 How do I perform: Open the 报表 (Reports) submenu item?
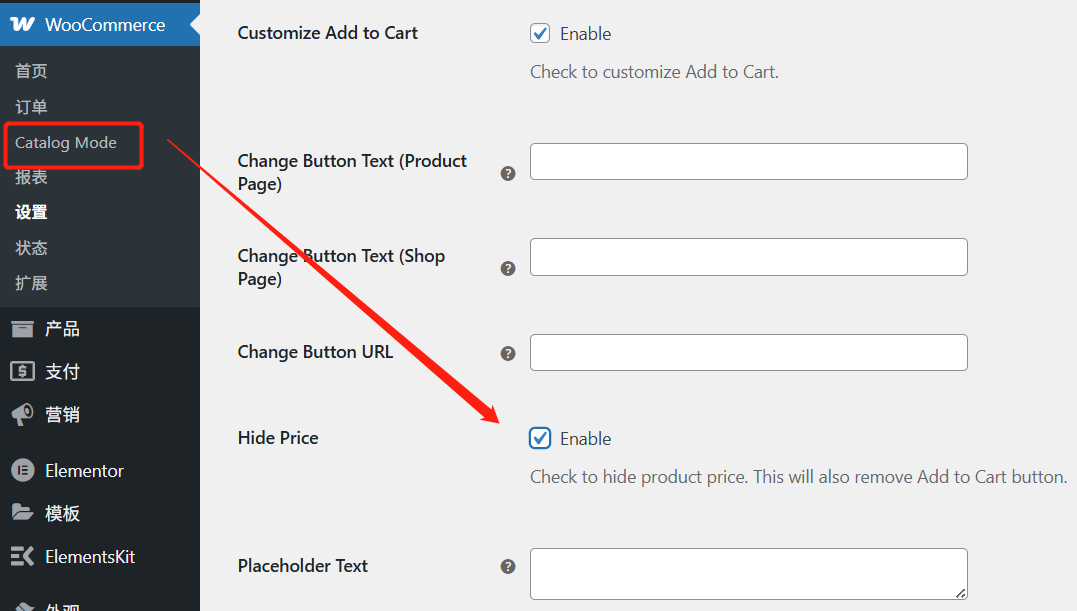coord(31,177)
